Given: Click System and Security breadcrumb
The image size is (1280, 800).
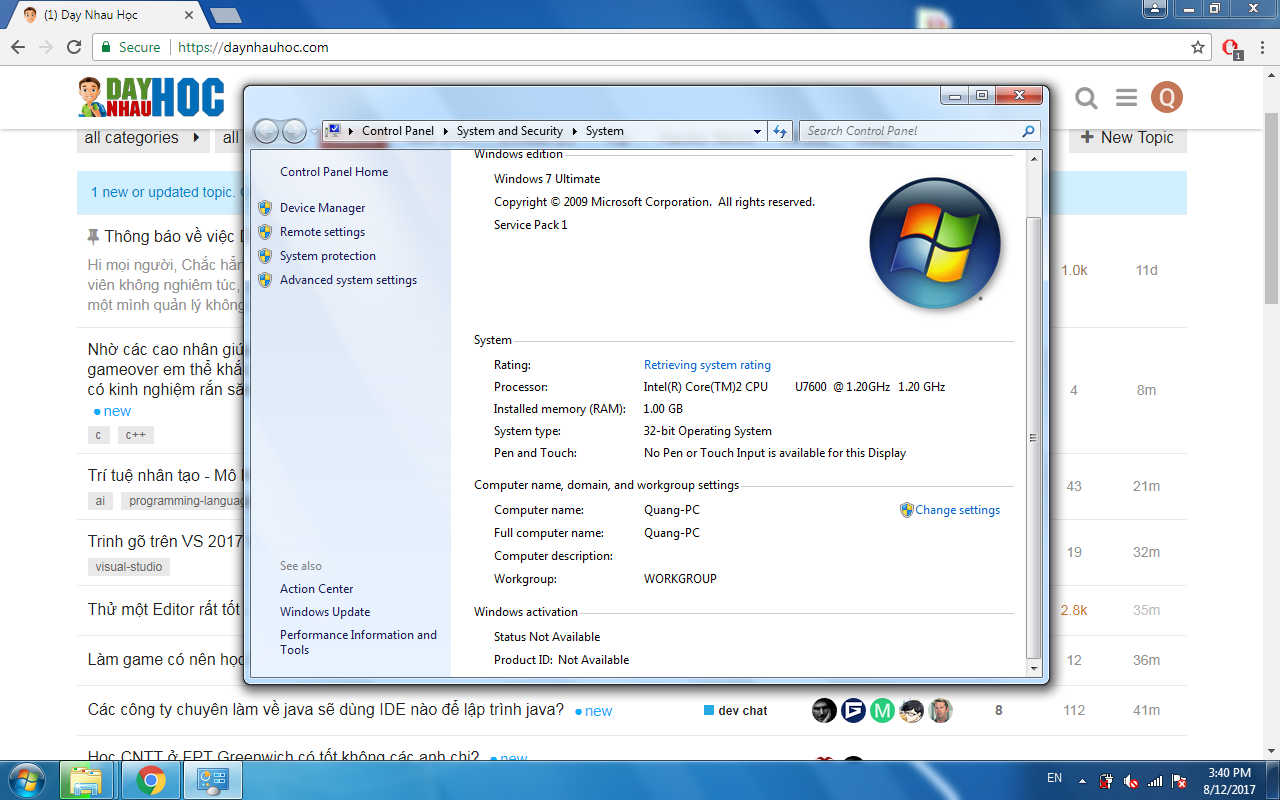Looking at the screenshot, I should (510, 131).
